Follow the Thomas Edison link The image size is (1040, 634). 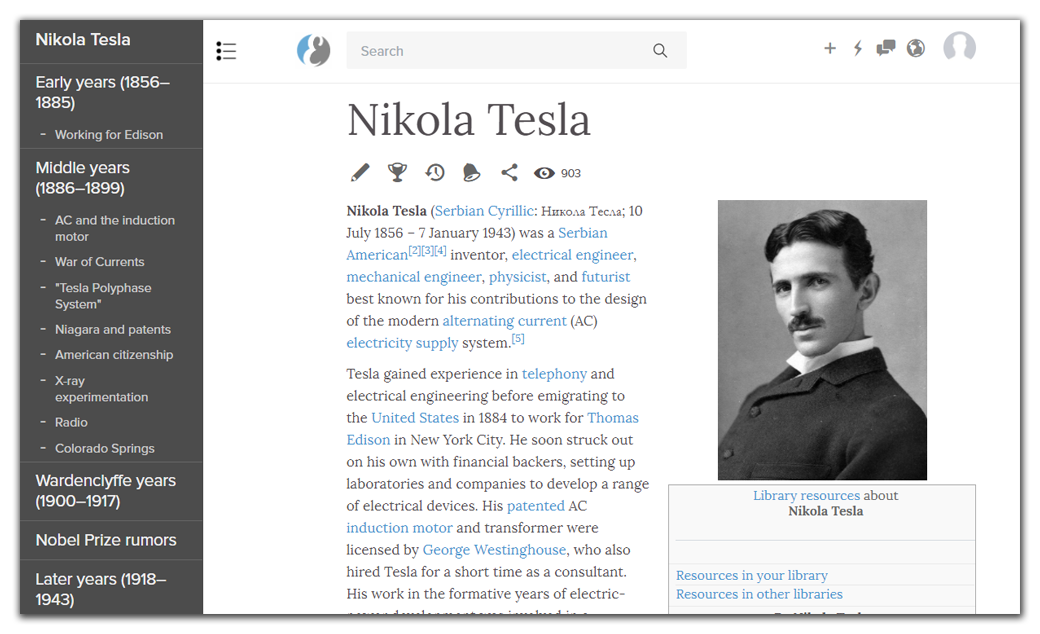coord(492,428)
